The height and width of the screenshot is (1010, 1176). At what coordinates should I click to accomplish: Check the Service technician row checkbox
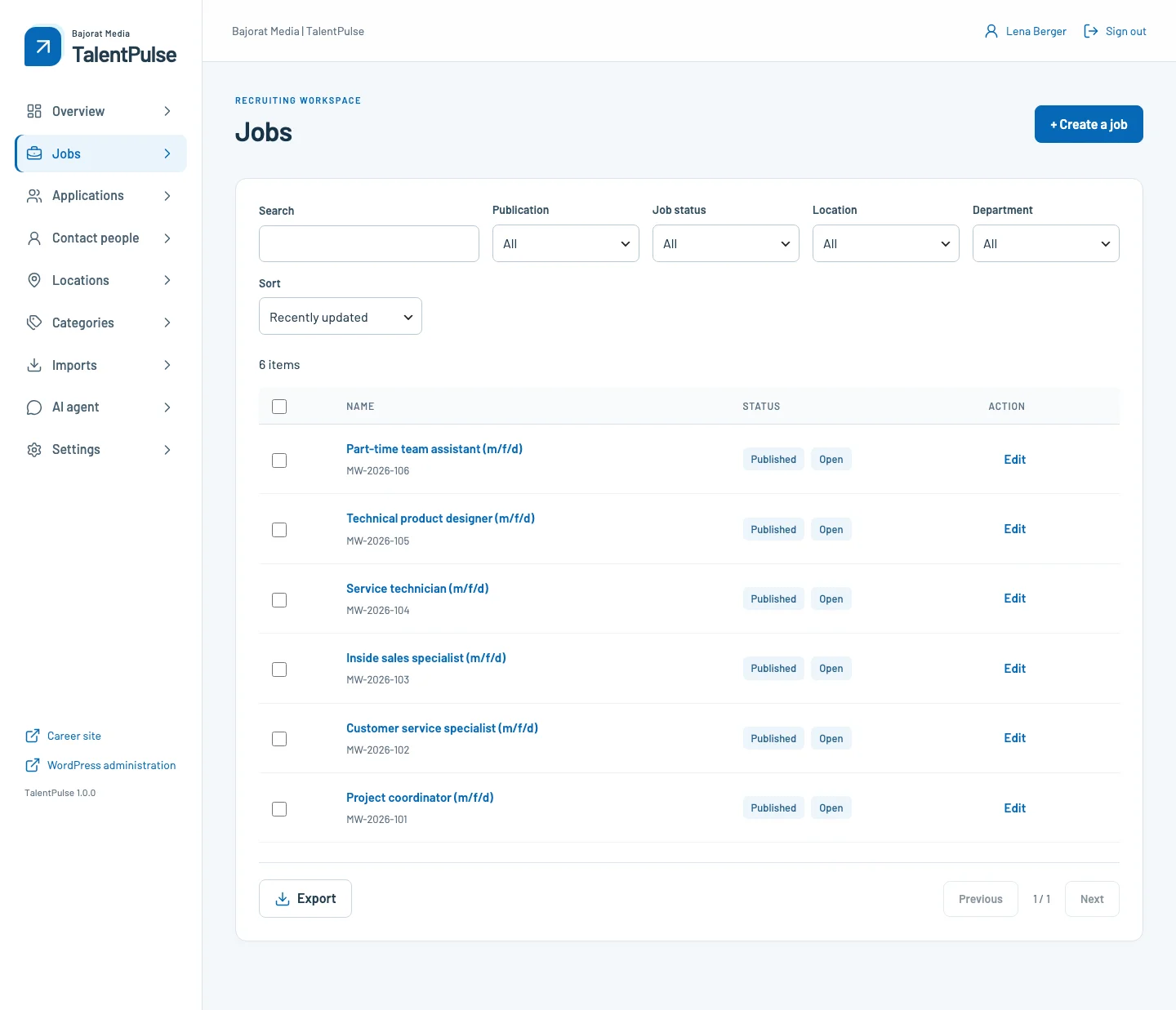[279, 600]
